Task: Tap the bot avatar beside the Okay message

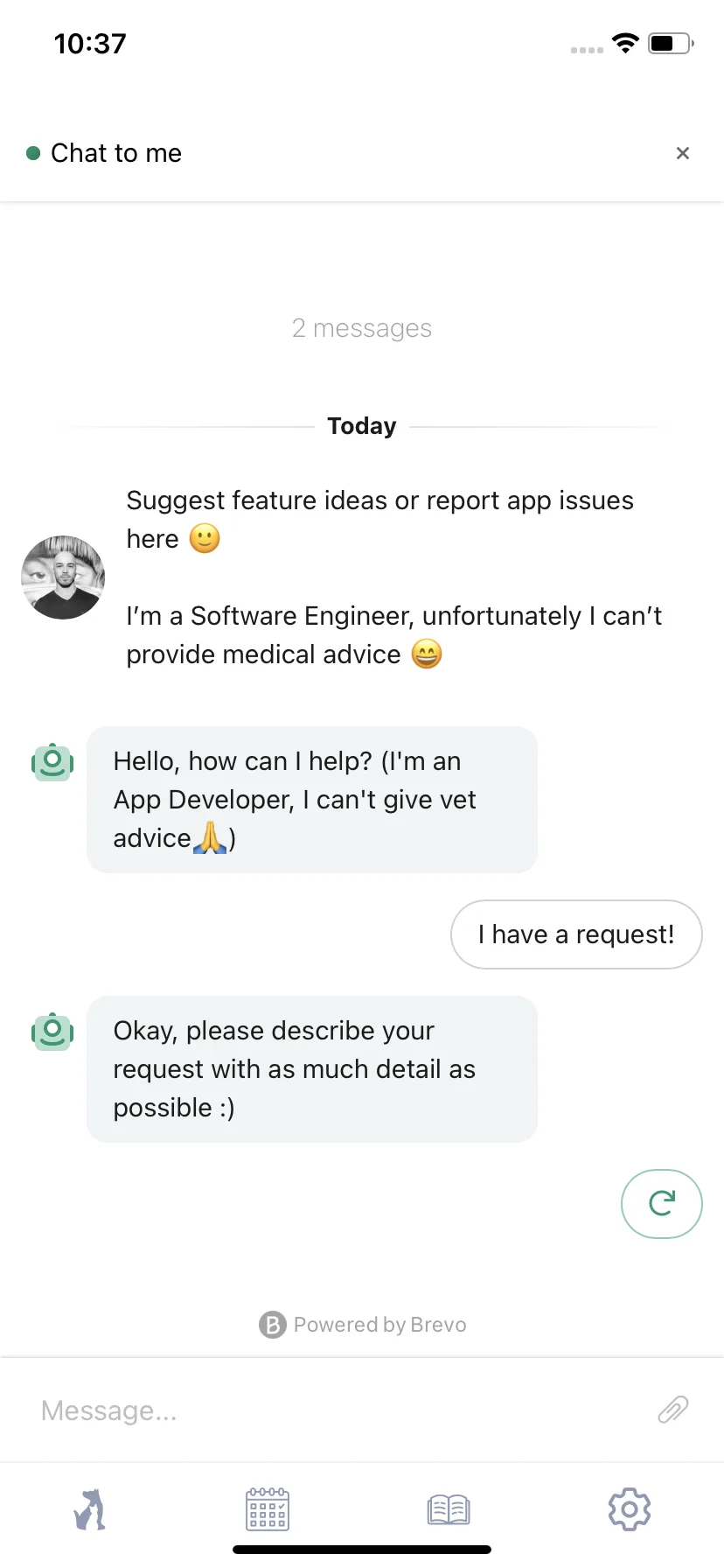Action: (52, 1032)
